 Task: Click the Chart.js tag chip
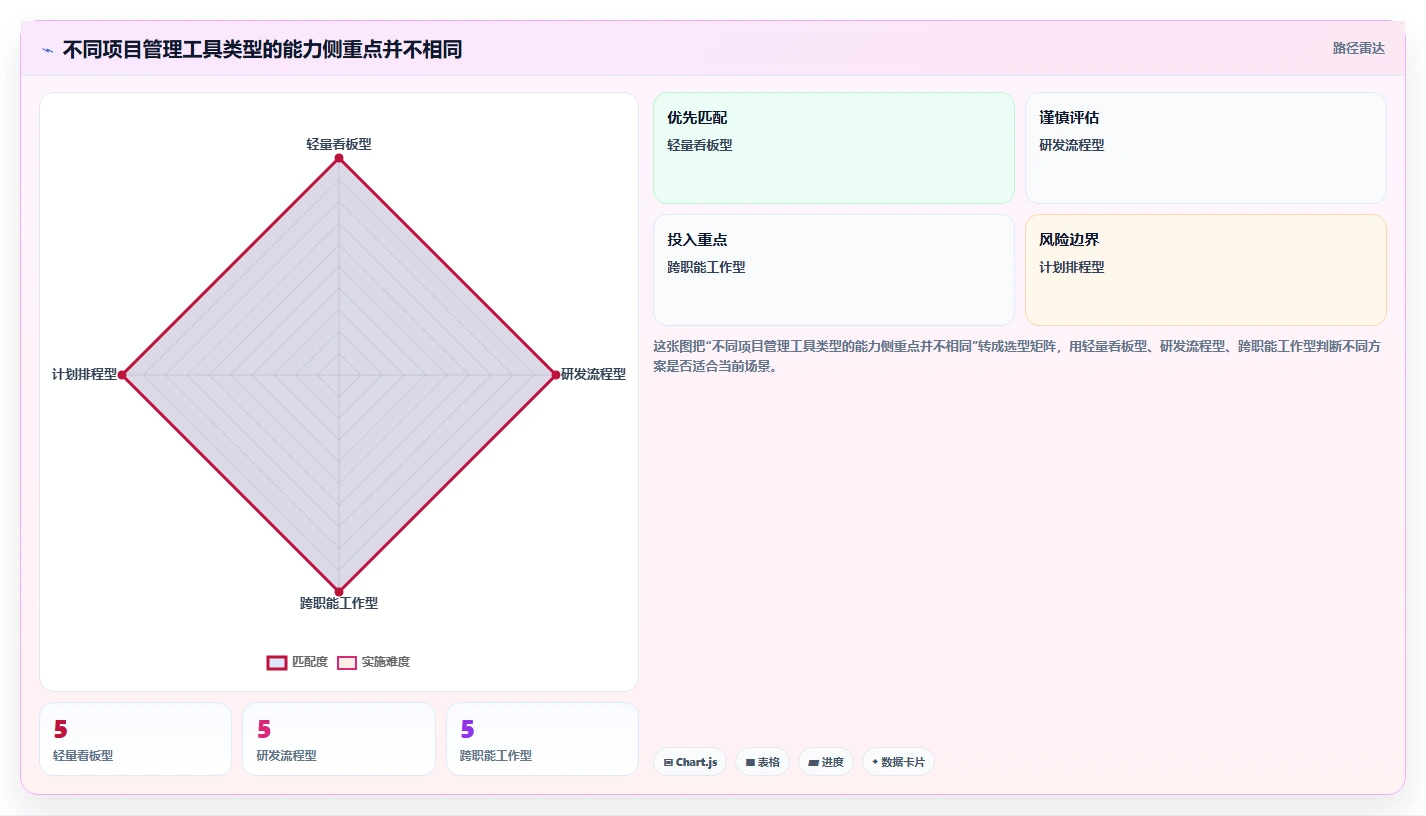[x=690, y=762]
